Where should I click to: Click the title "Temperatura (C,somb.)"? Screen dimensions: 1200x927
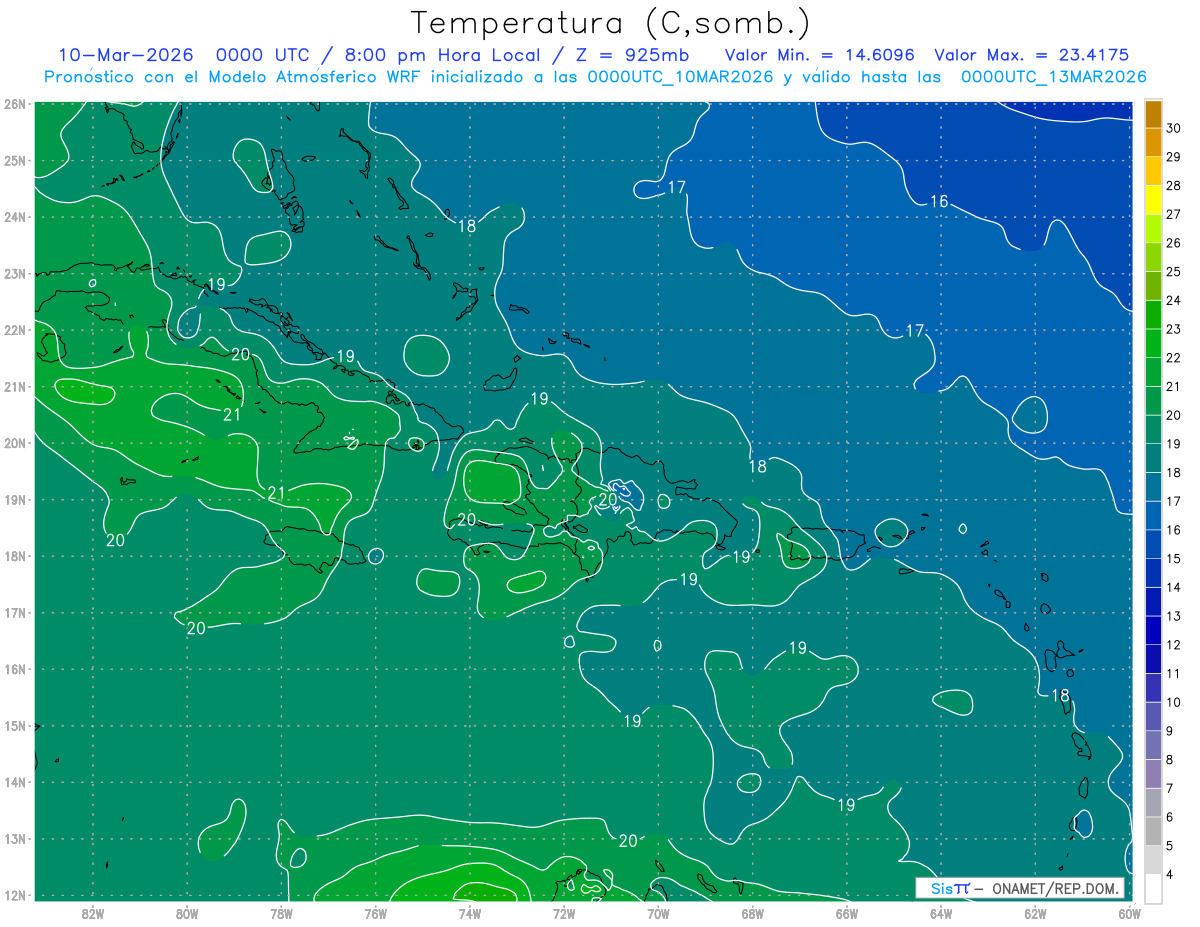click(x=611, y=23)
